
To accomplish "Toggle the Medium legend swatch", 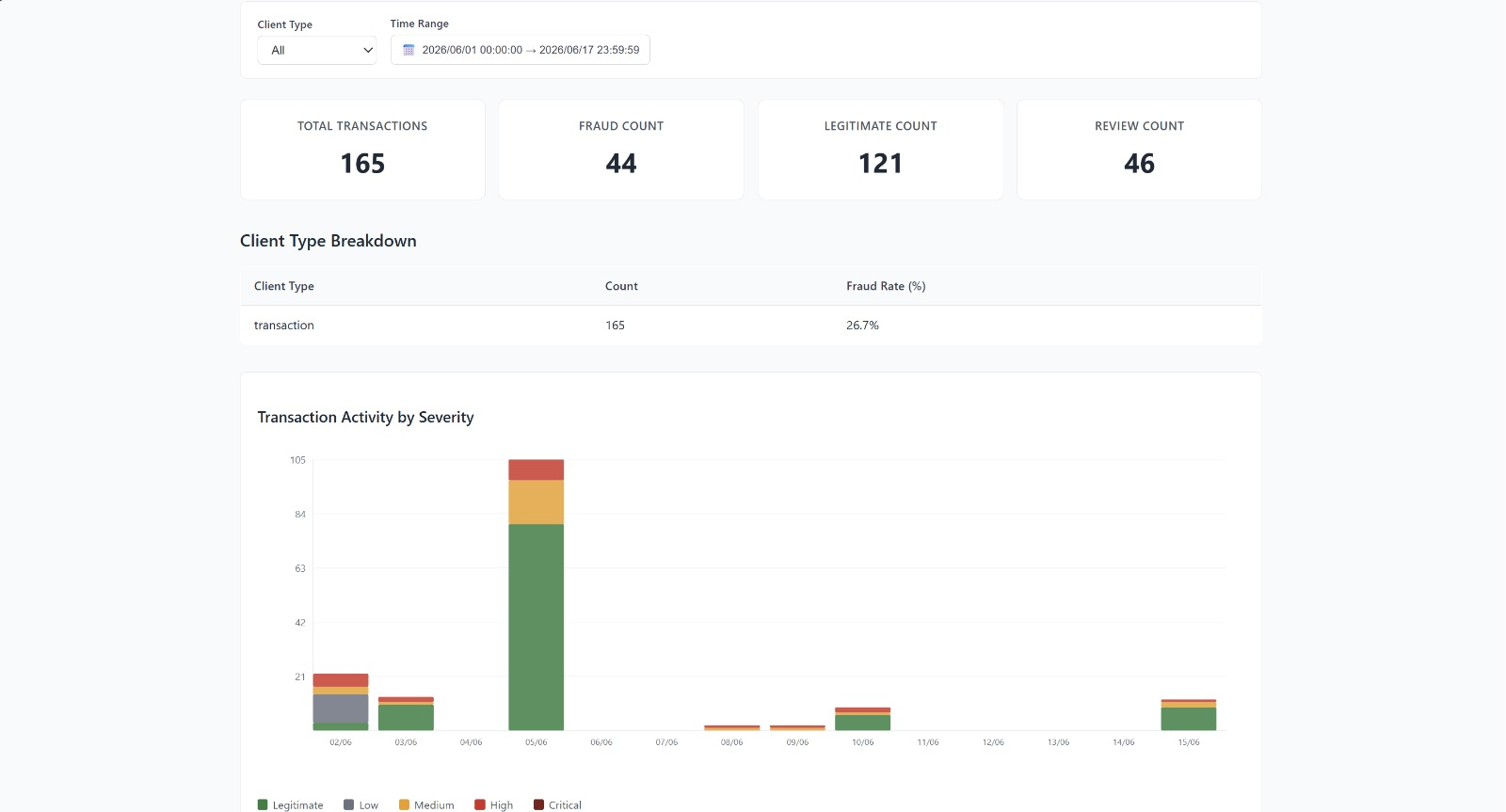I will coord(404,804).
